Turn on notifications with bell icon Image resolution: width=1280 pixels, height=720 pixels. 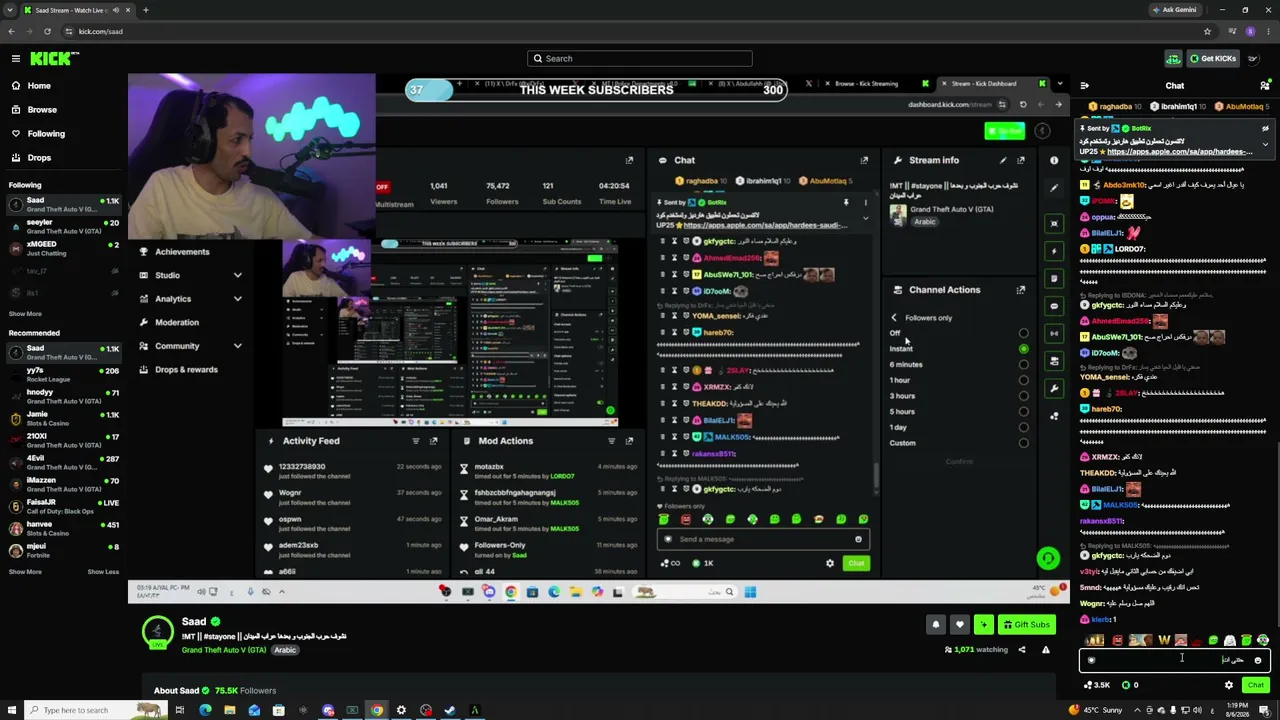[x=936, y=625]
